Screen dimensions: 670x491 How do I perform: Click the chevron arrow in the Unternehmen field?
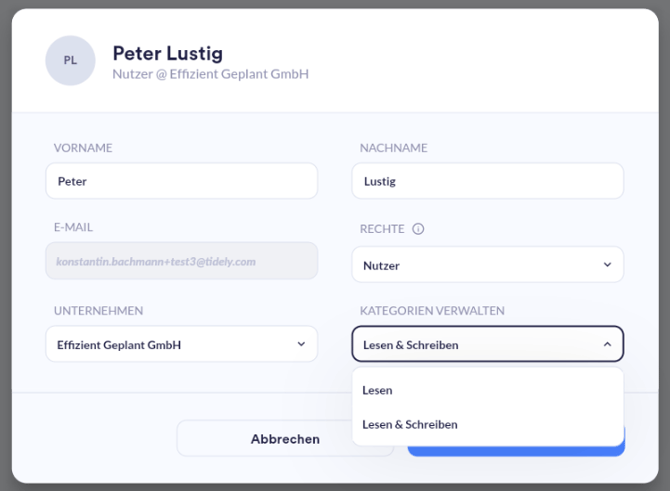click(301, 345)
